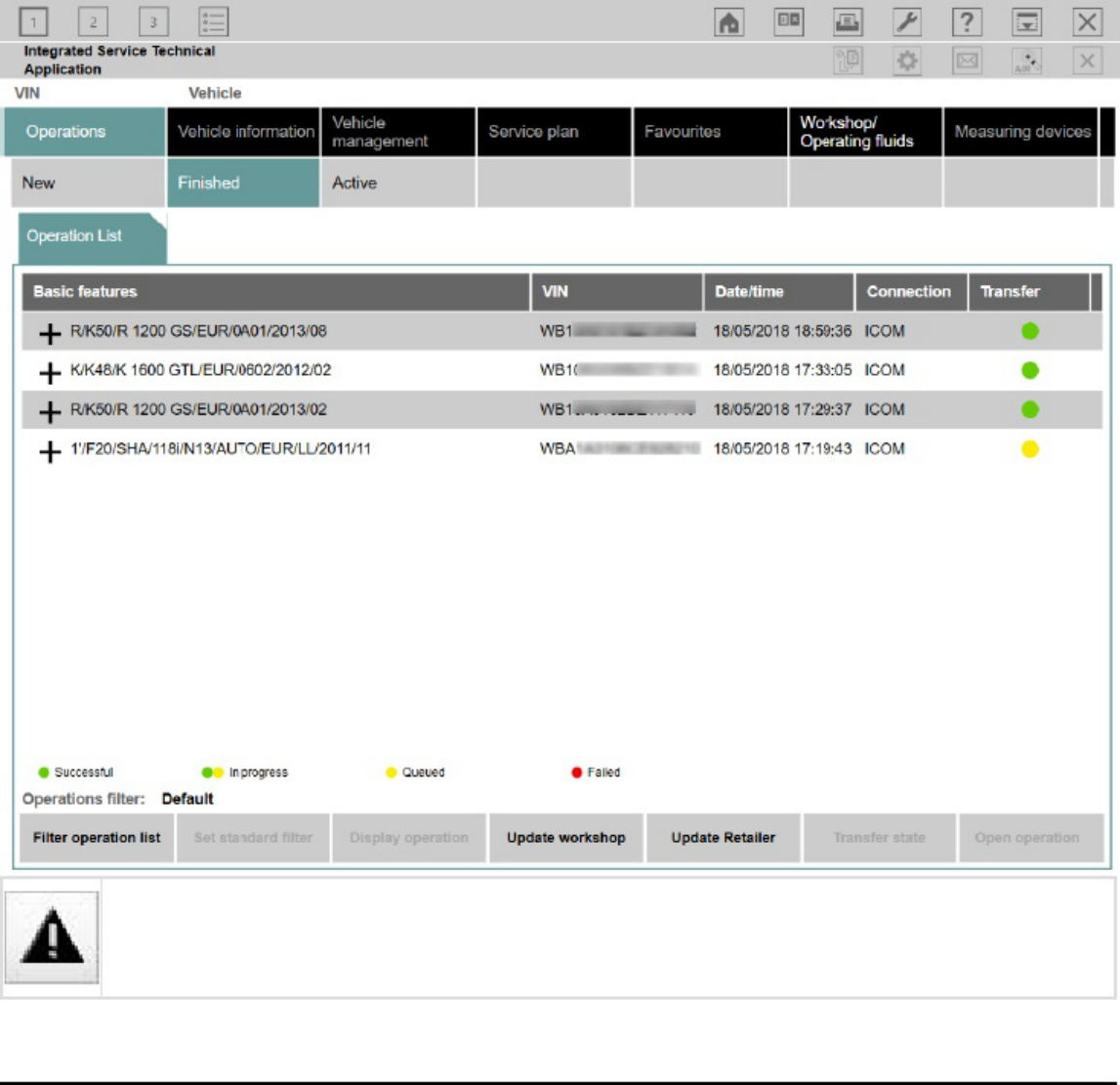Screen dimensions: 1120x1085
Task: Open the split-view display icon
Action: click(x=789, y=22)
